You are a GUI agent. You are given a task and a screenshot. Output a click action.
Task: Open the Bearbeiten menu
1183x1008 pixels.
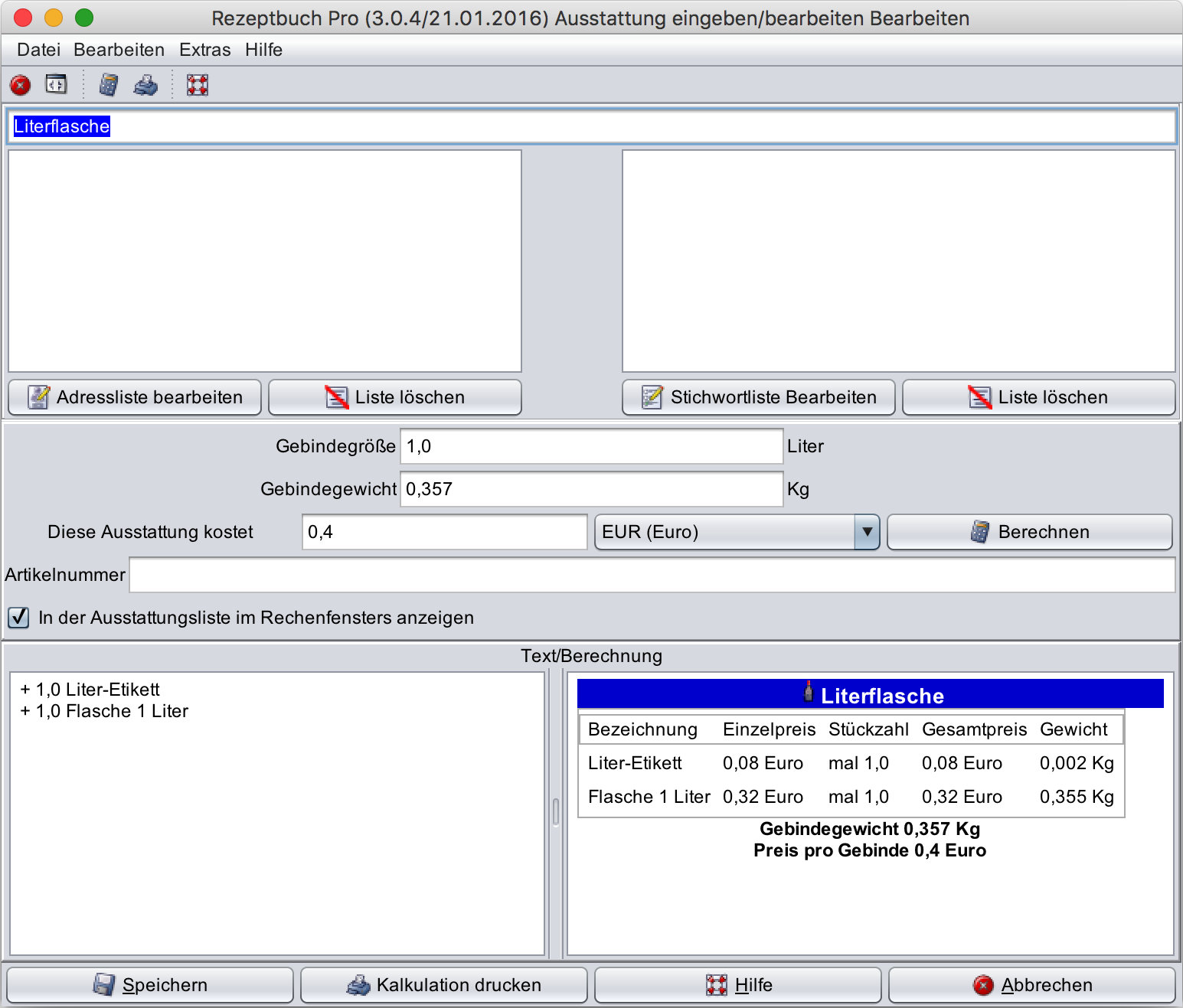click(119, 50)
